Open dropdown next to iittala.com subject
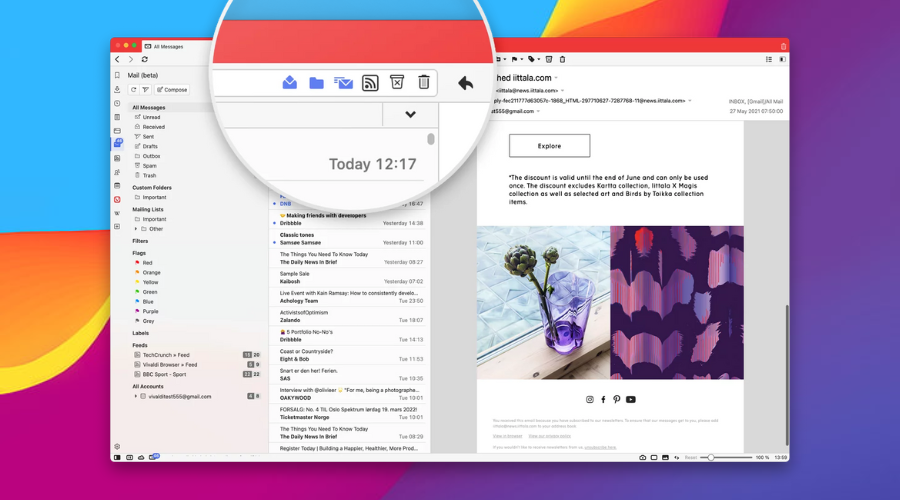Viewport: 900px width, 500px height. pyautogui.click(x=556, y=78)
